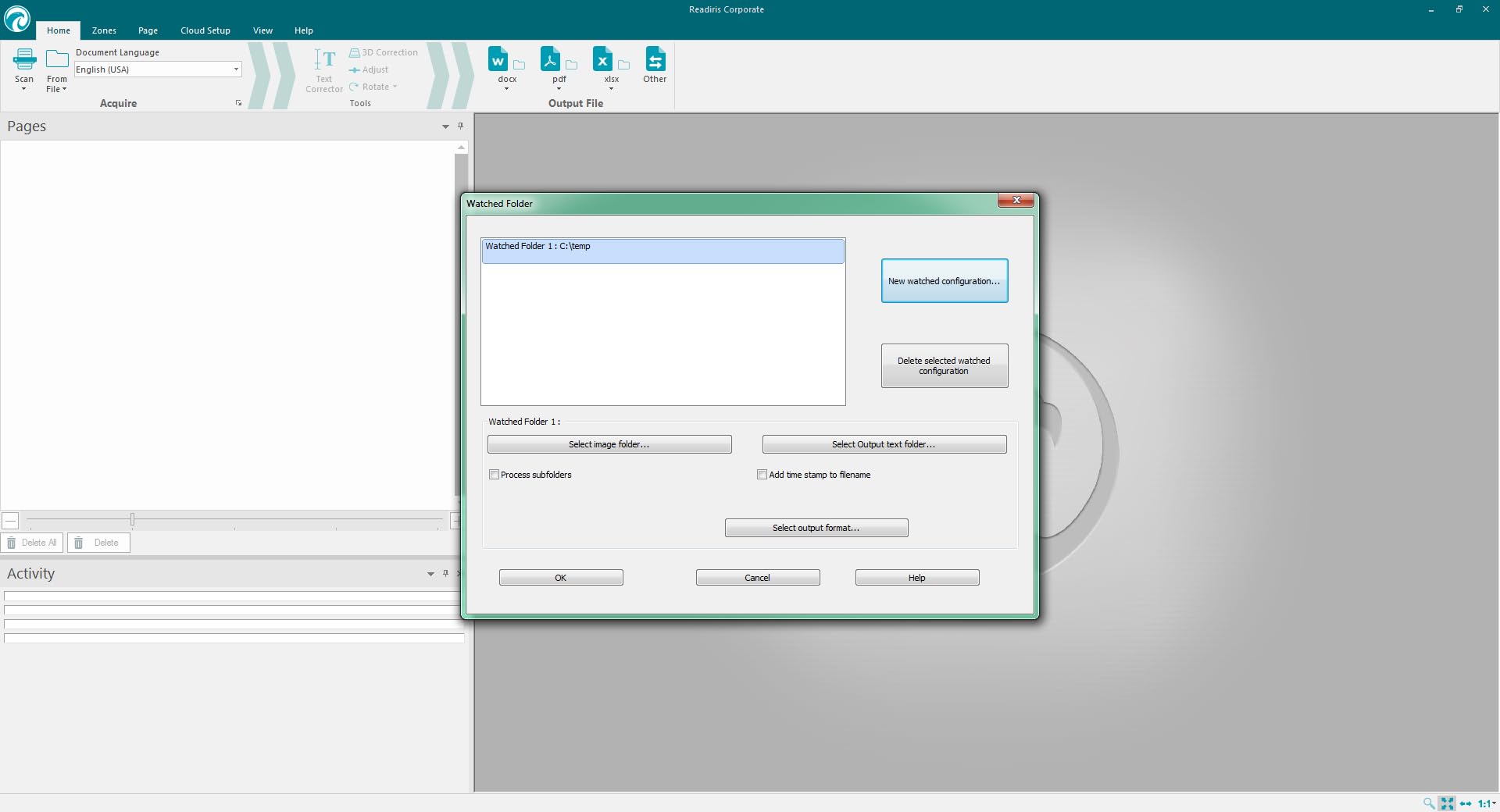Expand the Scan dropdown arrow

(x=24, y=89)
